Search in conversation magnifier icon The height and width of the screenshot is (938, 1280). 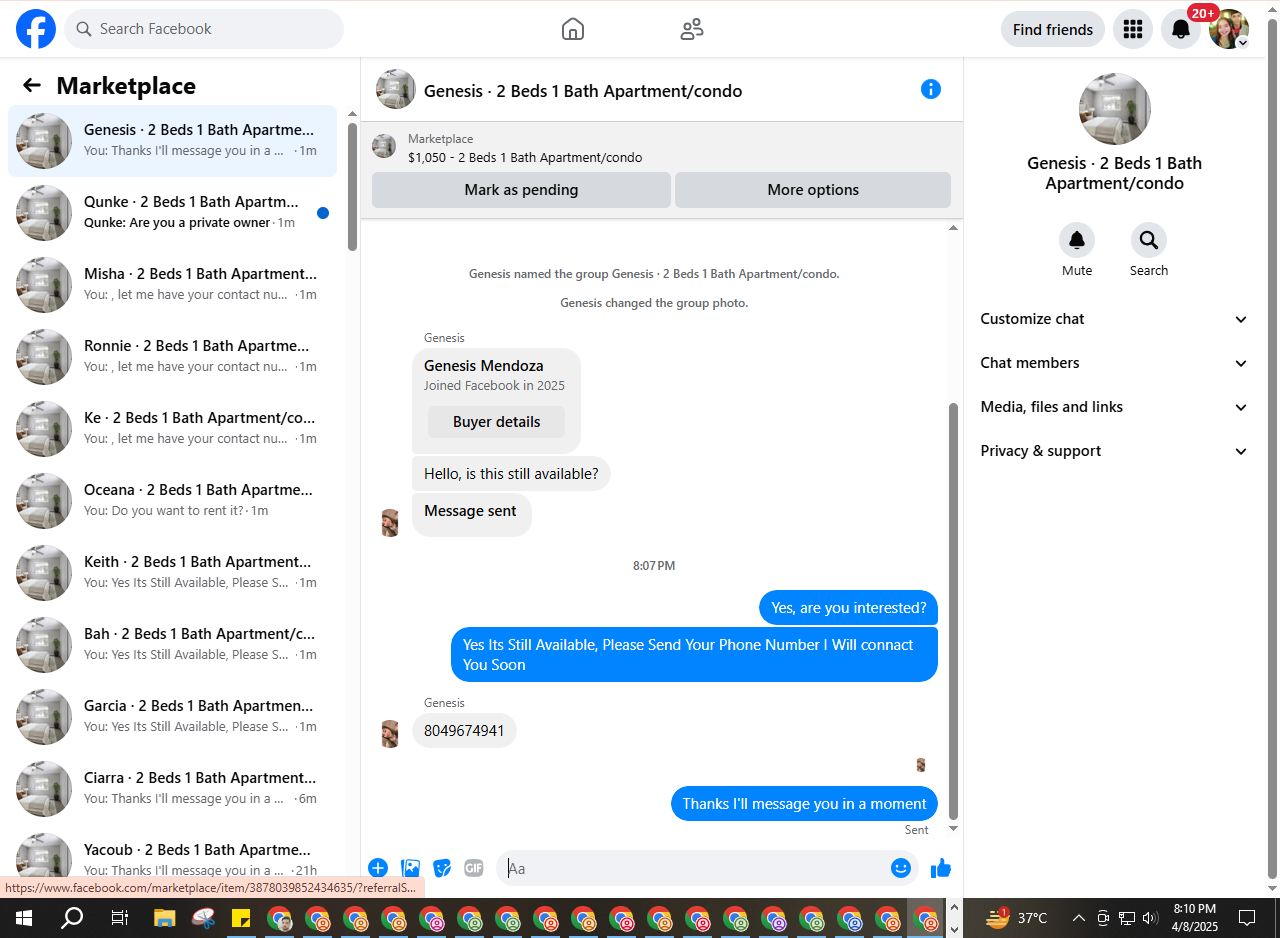pyautogui.click(x=1149, y=240)
